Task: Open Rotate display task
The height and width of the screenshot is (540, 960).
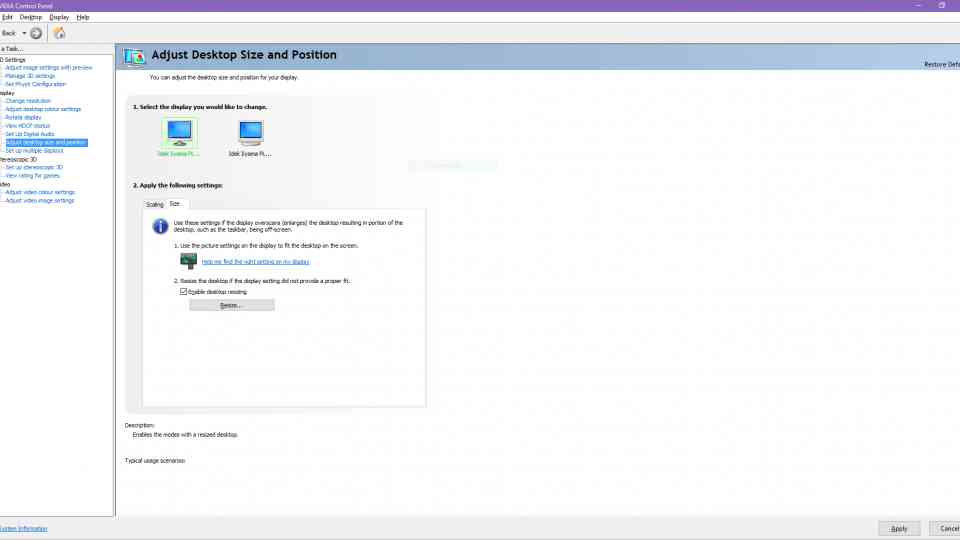Action: (x=23, y=117)
